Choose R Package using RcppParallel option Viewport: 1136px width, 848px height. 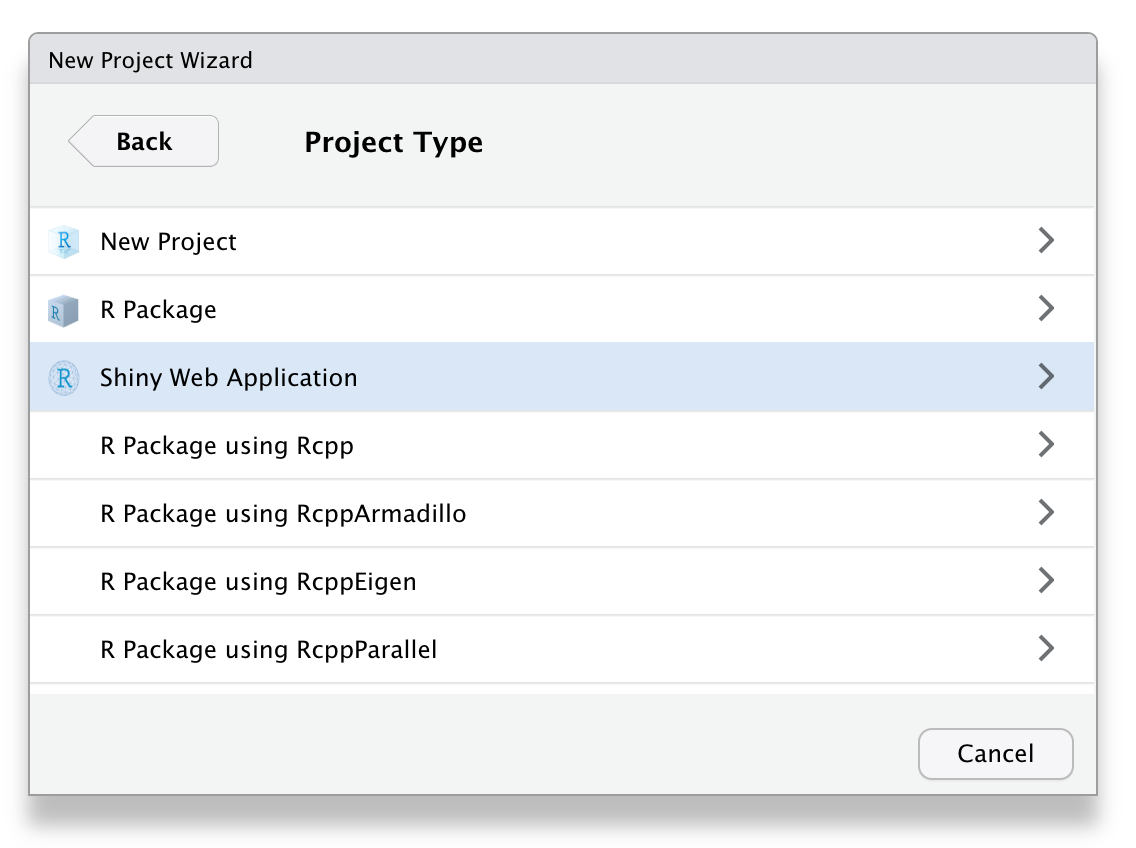pyautogui.click(x=268, y=650)
